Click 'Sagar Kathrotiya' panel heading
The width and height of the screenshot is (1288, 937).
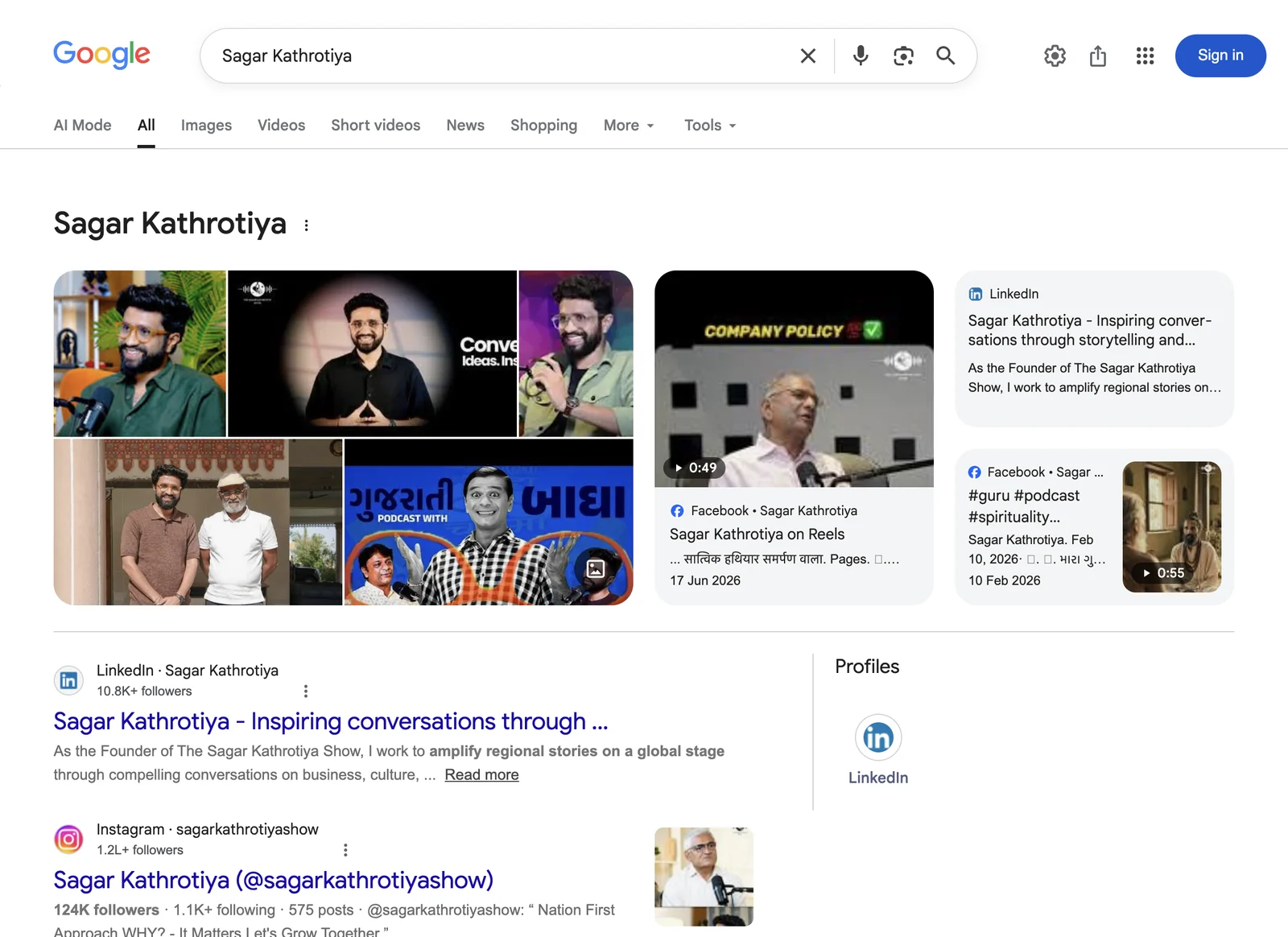pyautogui.click(x=170, y=224)
